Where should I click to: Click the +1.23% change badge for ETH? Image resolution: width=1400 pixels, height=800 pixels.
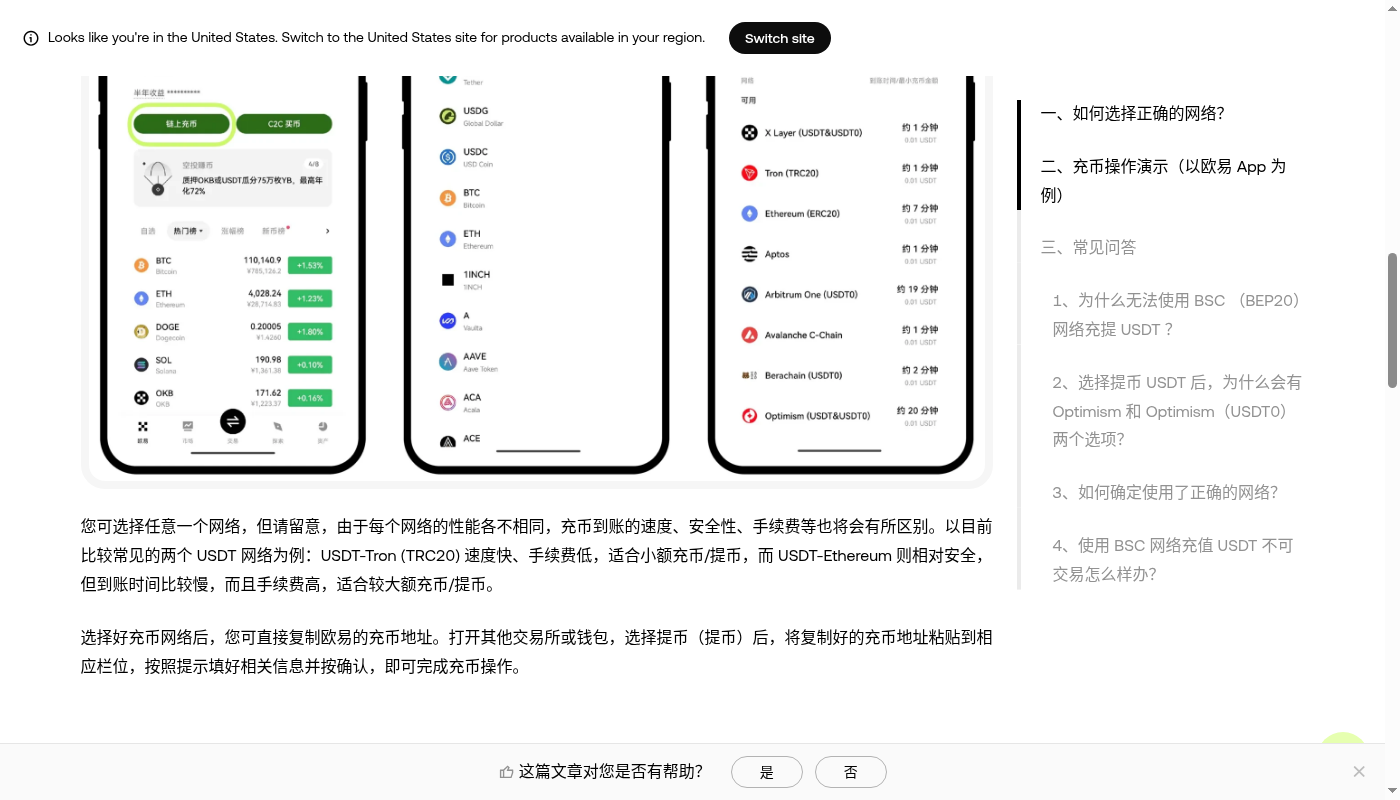click(x=310, y=298)
